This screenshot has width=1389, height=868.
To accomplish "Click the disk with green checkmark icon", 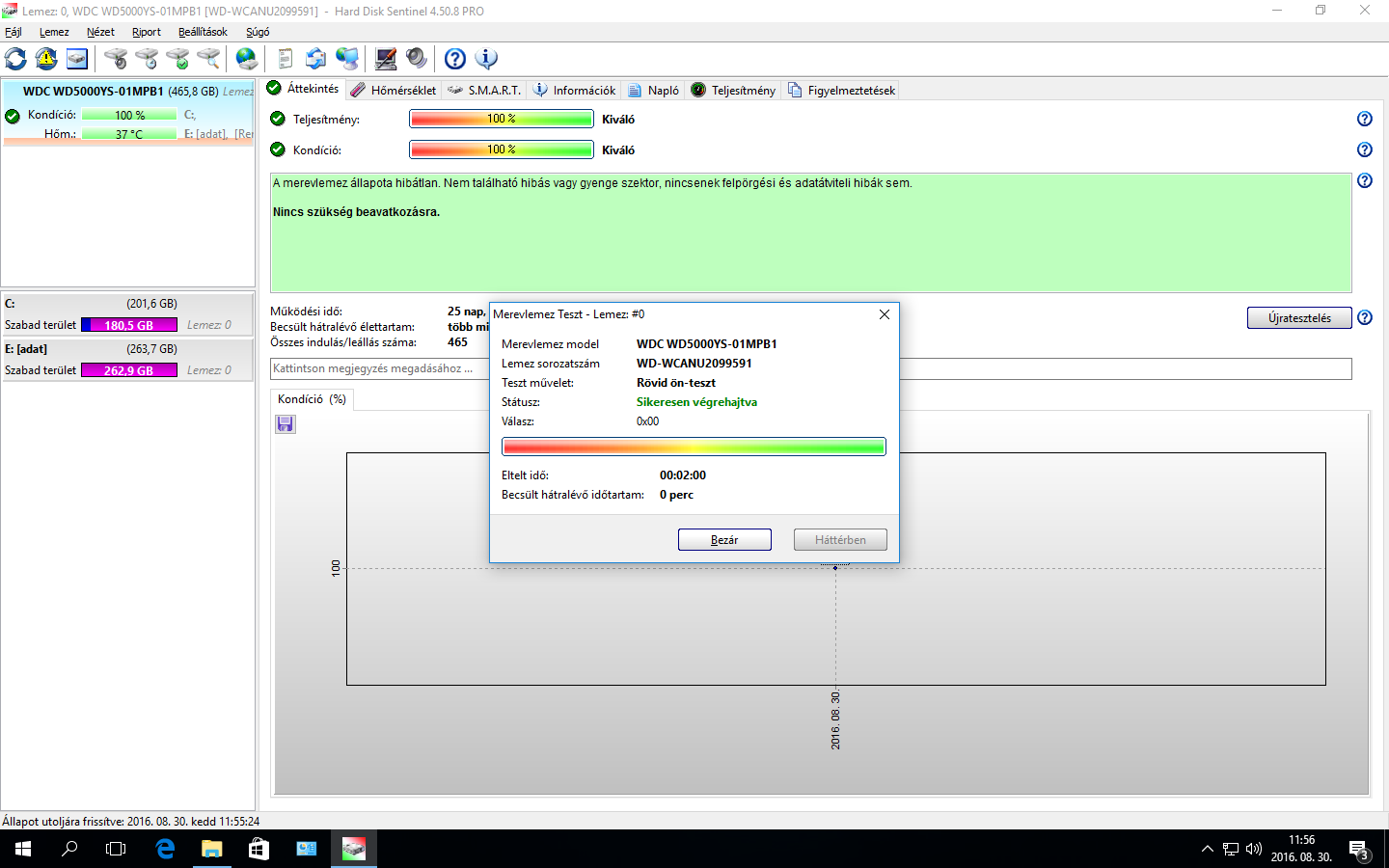I will [177, 59].
